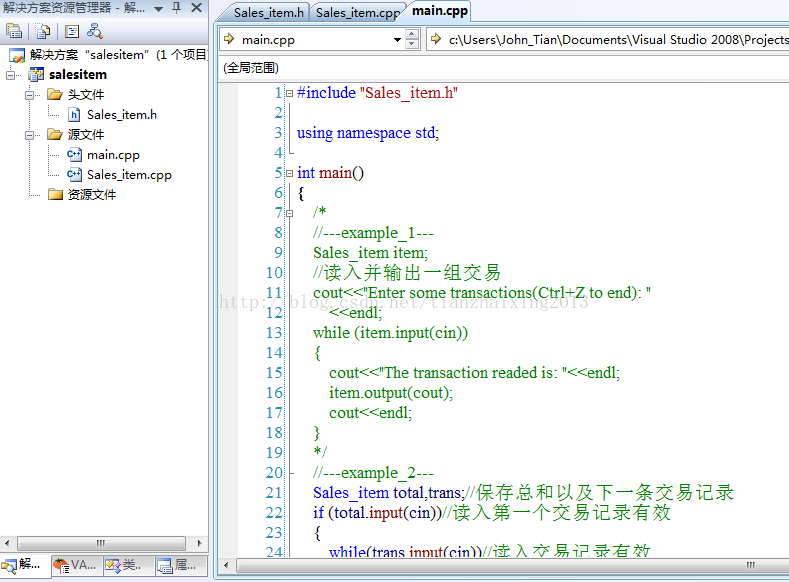789x582 pixels.
Task: Select Sales_item.h in the solution tree
Action: click(121, 115)
